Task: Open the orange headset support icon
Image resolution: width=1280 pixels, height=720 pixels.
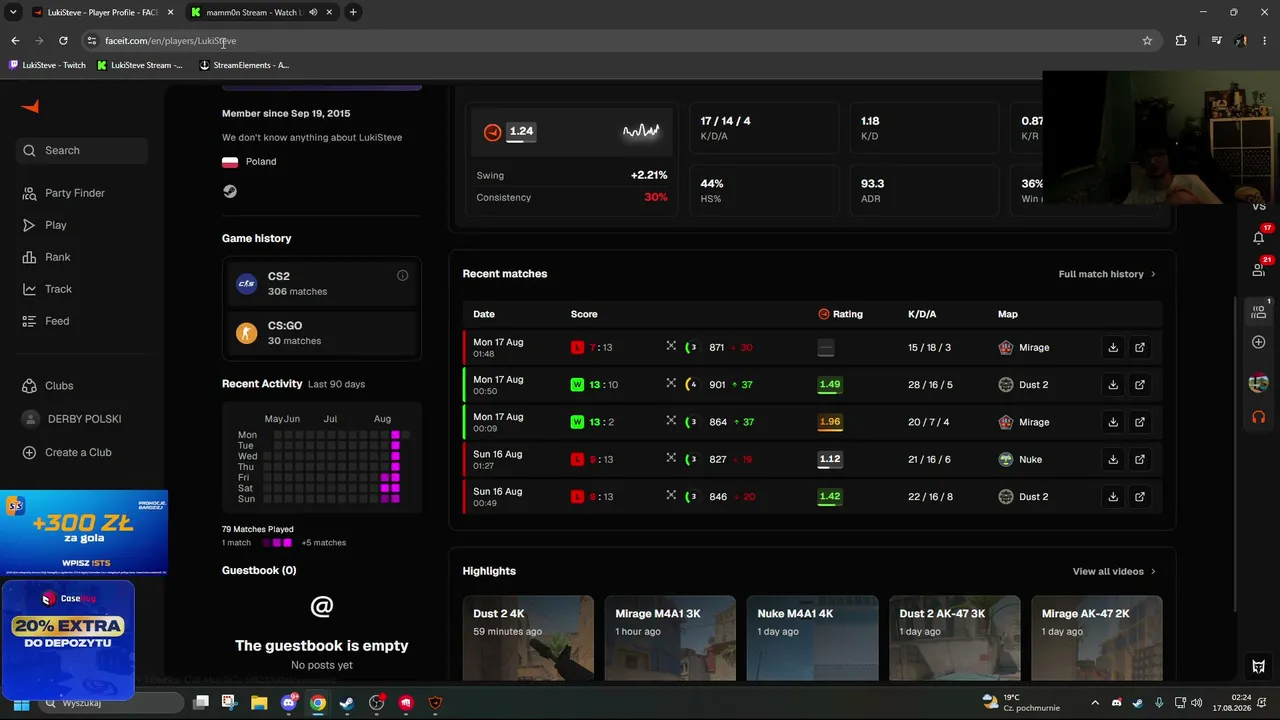Action: pyautogui.click(x=1258, y=417)
